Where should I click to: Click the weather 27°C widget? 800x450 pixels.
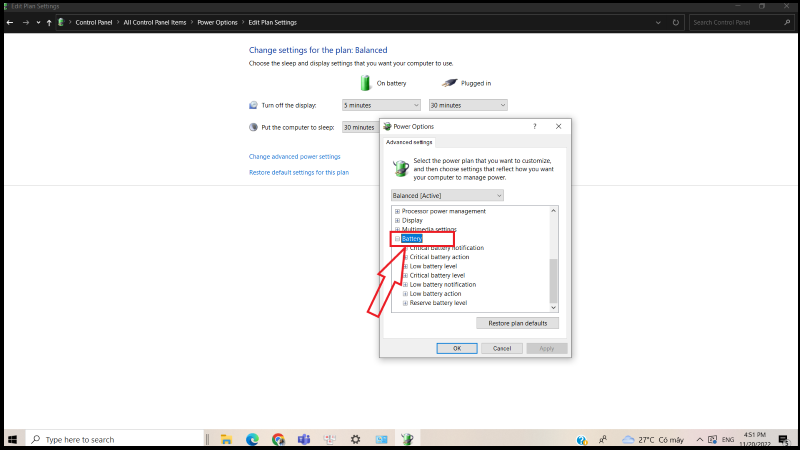click(x=653, y=440)
